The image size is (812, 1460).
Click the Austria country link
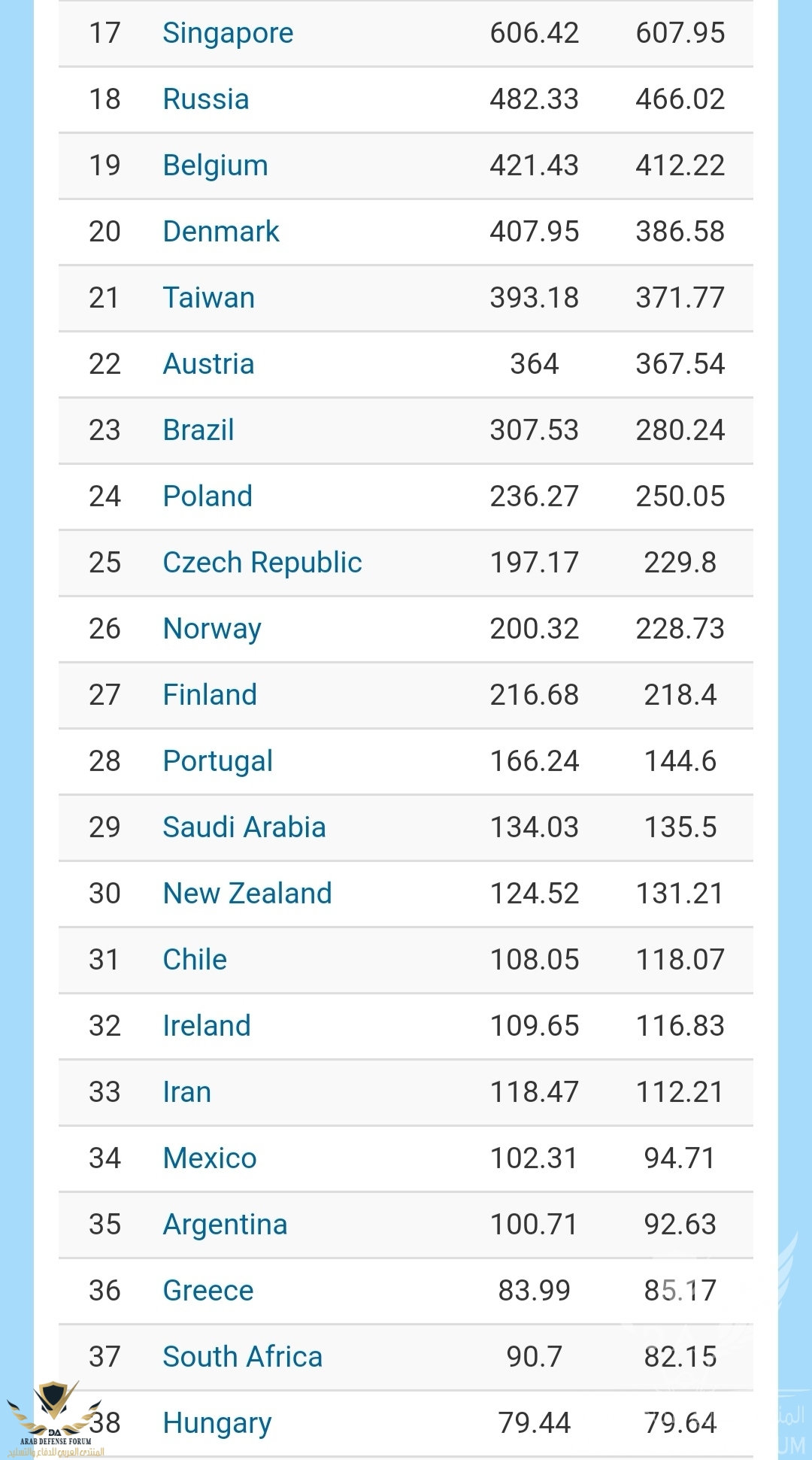[x=208, y=364]
